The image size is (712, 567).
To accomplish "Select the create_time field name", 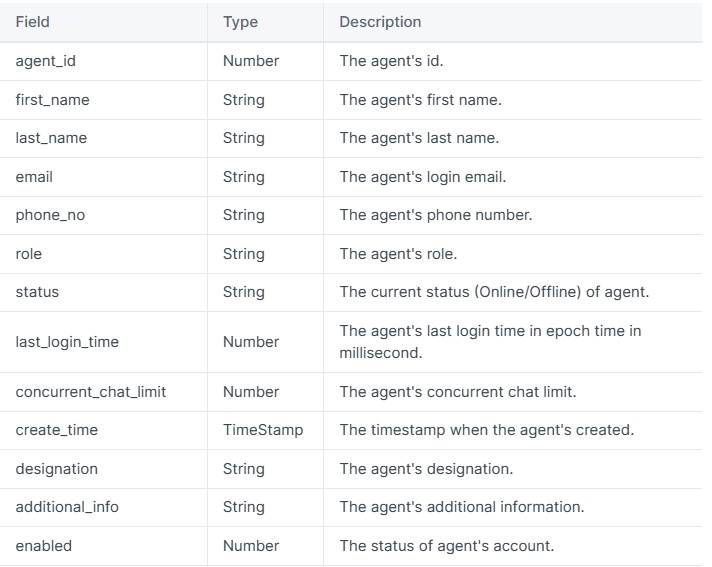I will pos(56,430).
